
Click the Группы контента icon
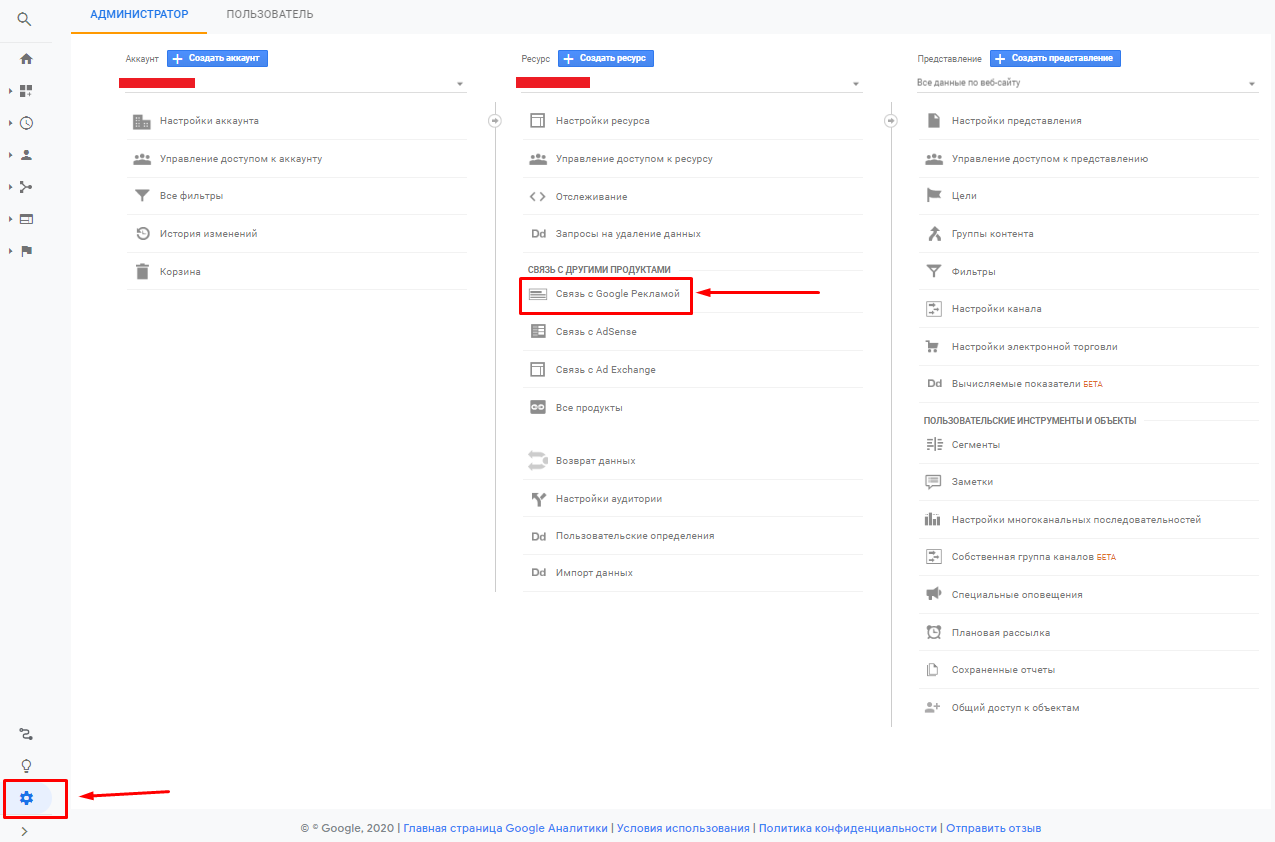tap(934, 234)
